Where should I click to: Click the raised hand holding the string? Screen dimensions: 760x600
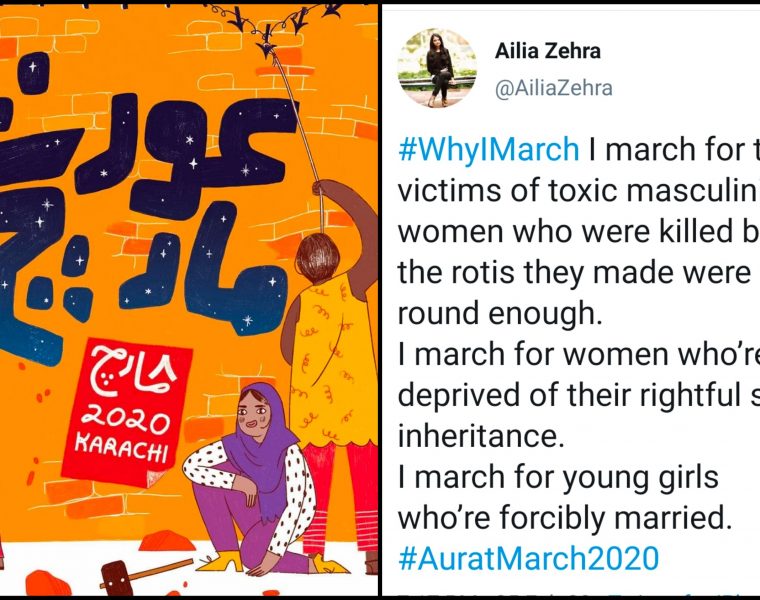pyautogui.click(x=322, y=190)
